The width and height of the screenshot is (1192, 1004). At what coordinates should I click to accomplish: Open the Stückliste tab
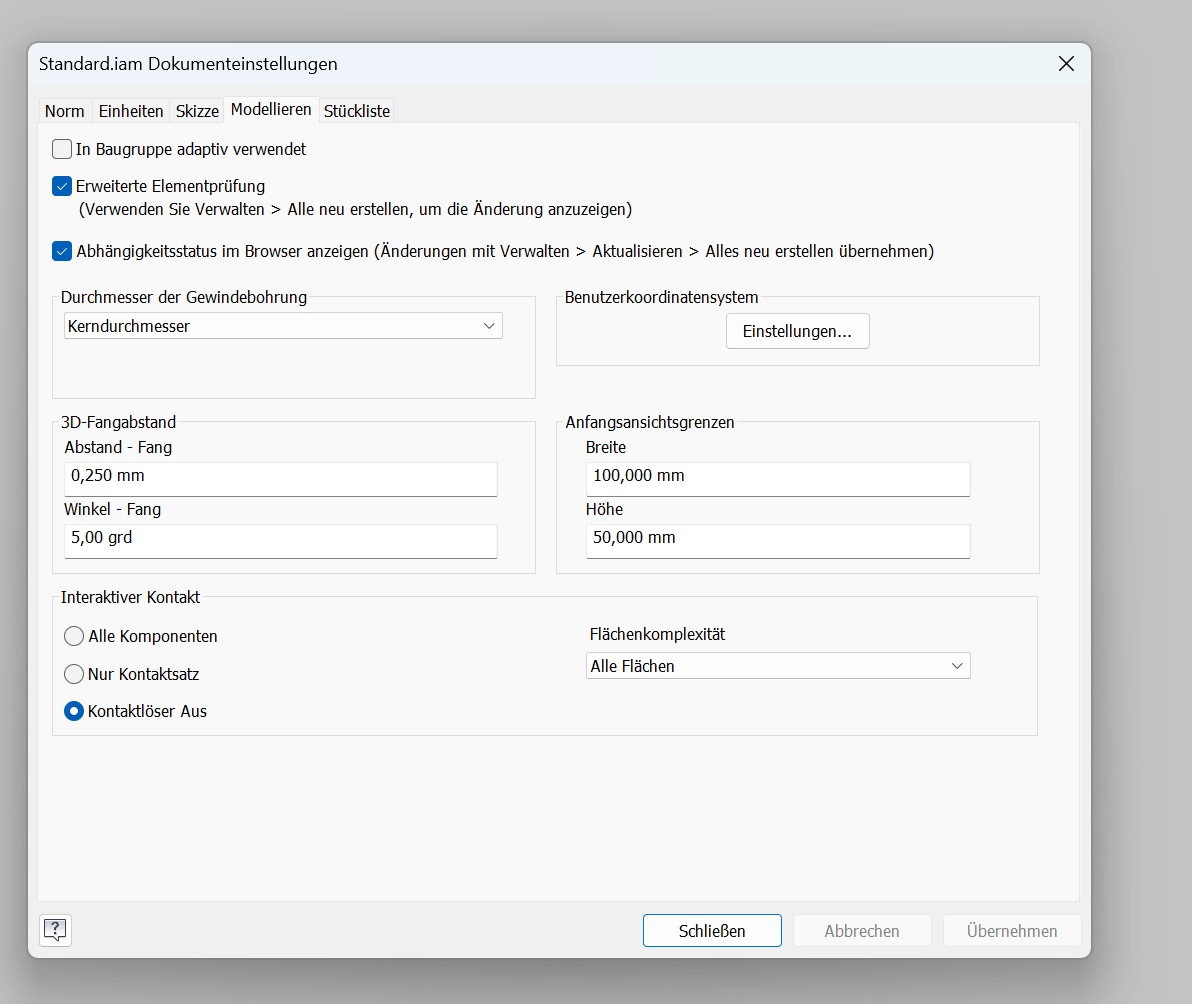point(357,111)
